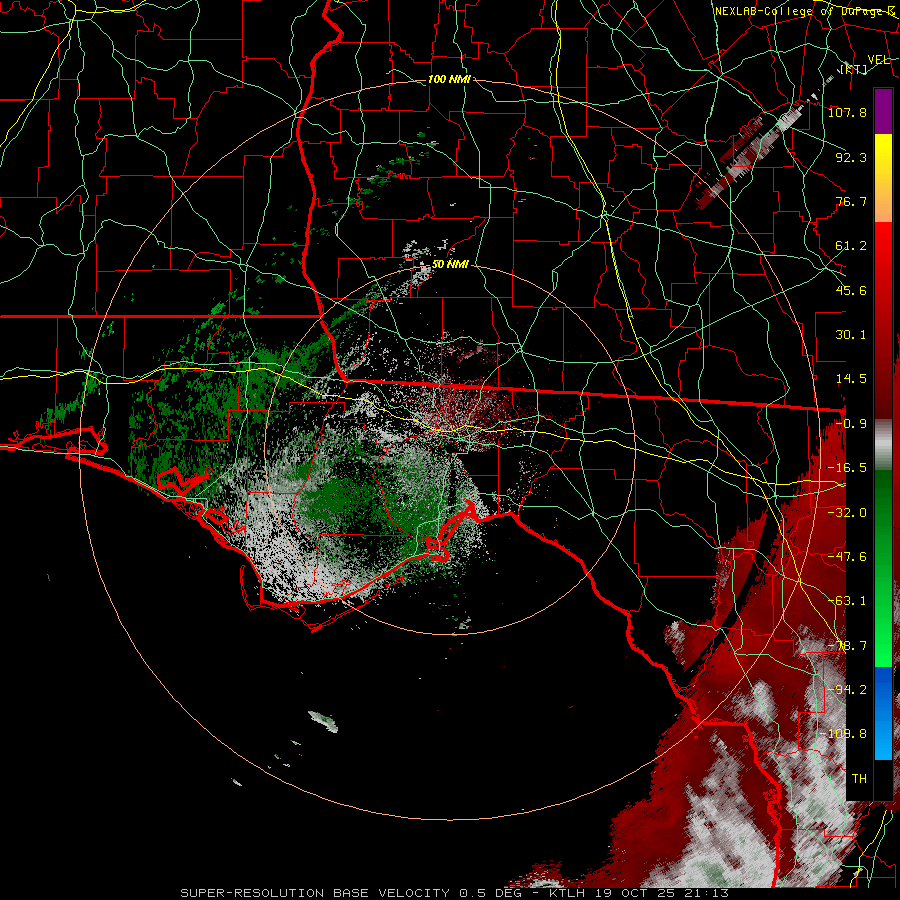Select the 61.2 velocity scale value
This screenshot has width=900, height=900.
click(x=851, y=246)
